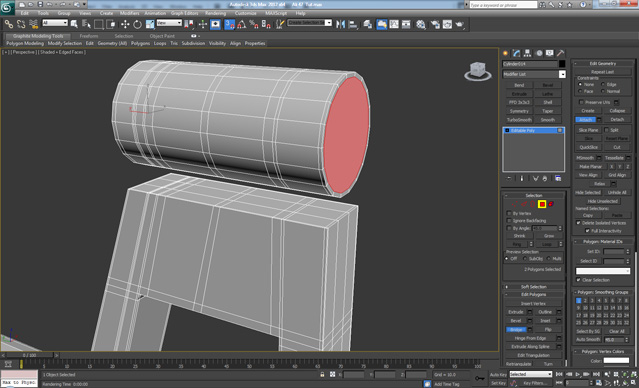Open the Graph Editors menu

coord(184,13)
